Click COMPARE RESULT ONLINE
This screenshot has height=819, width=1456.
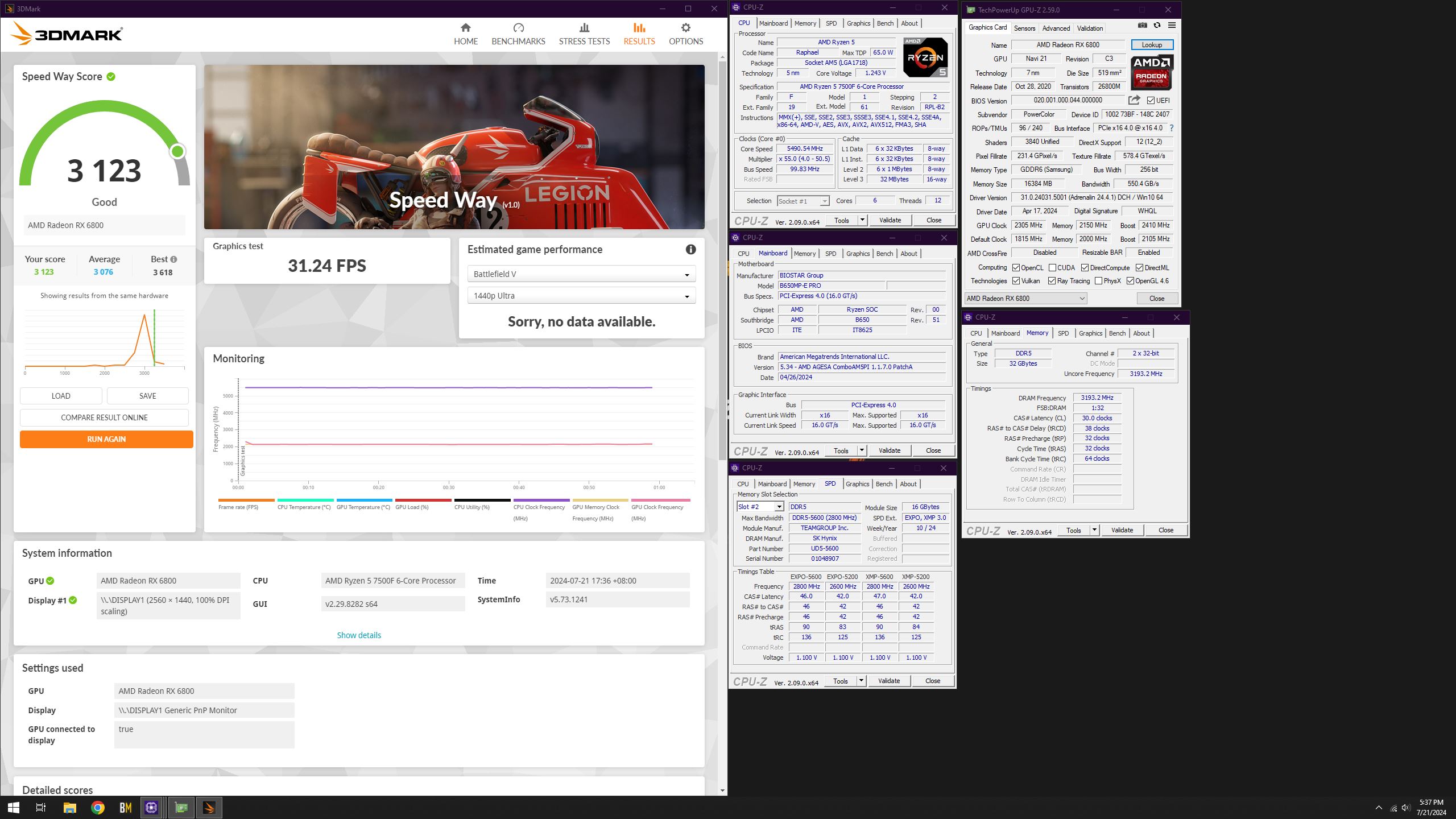coord(104,417)
